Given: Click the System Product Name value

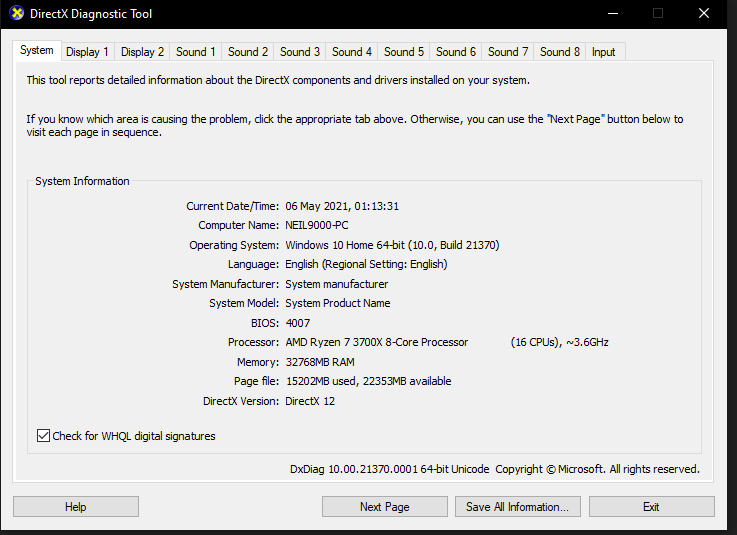Looking at the screenshot, I should coord(337,303).
